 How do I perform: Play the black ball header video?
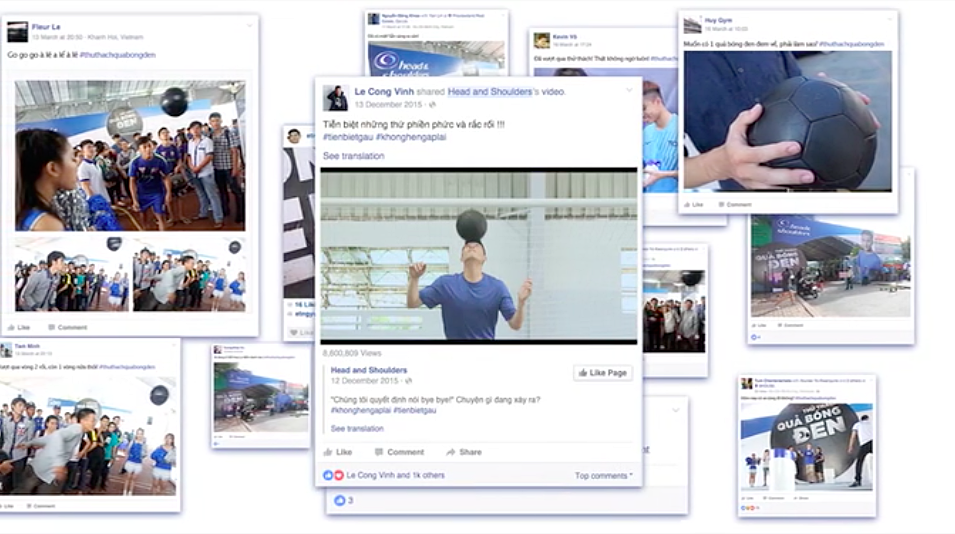[479, 256]
